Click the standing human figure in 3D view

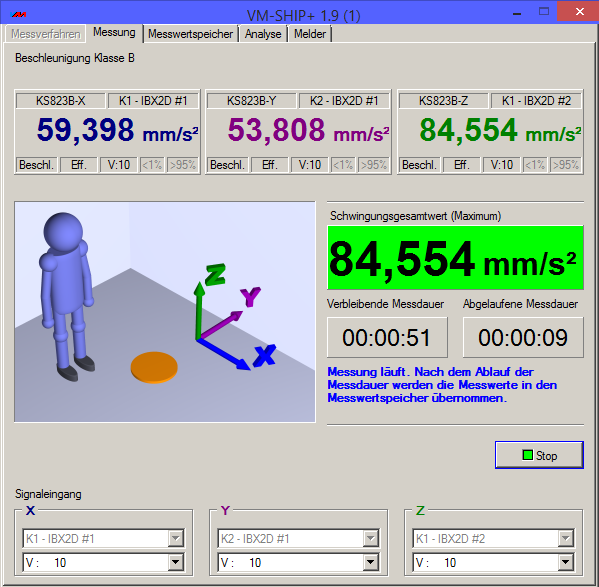coord(67,296)
